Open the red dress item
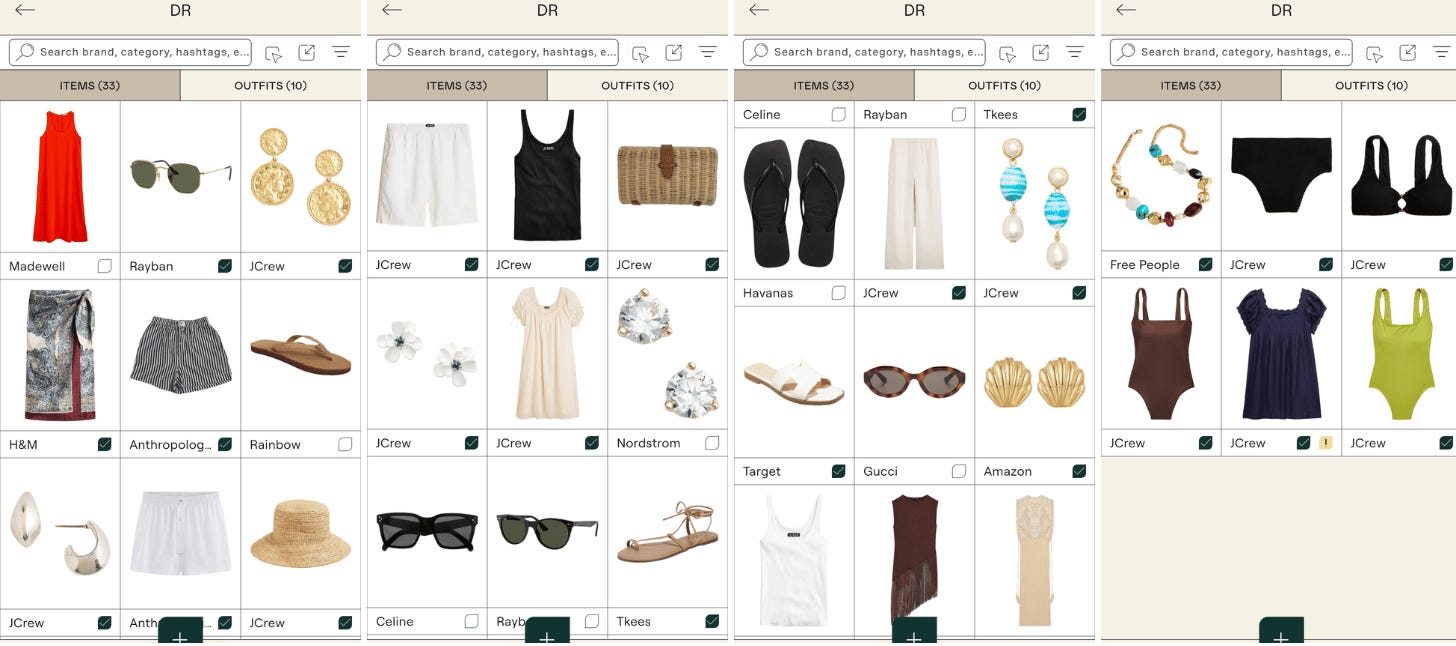The image size is (1456, 646). click(x=60, y=177)
